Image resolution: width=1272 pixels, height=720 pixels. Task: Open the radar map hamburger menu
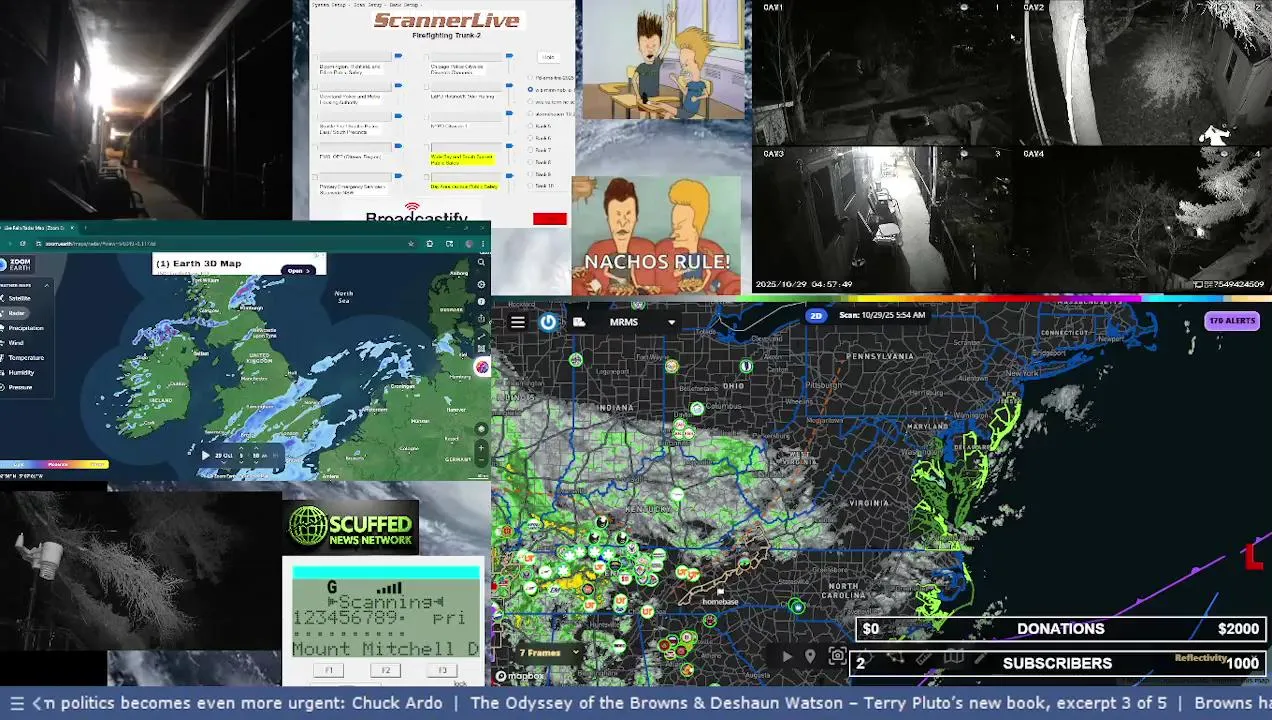[517, 322]
